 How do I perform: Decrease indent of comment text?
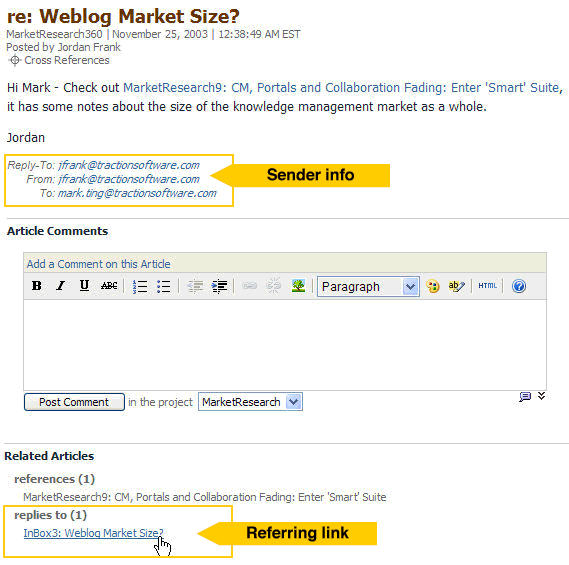click(195, 286)
